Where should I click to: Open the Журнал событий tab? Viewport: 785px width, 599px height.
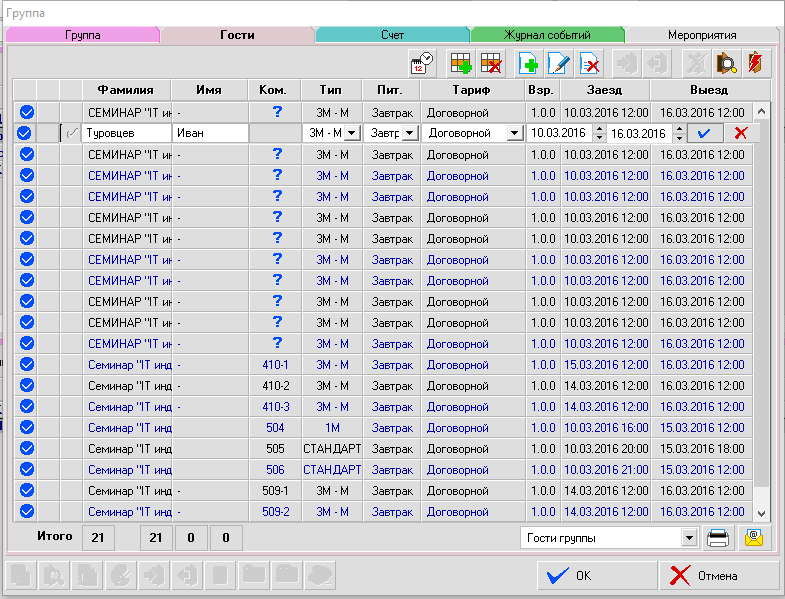point(547,35)
